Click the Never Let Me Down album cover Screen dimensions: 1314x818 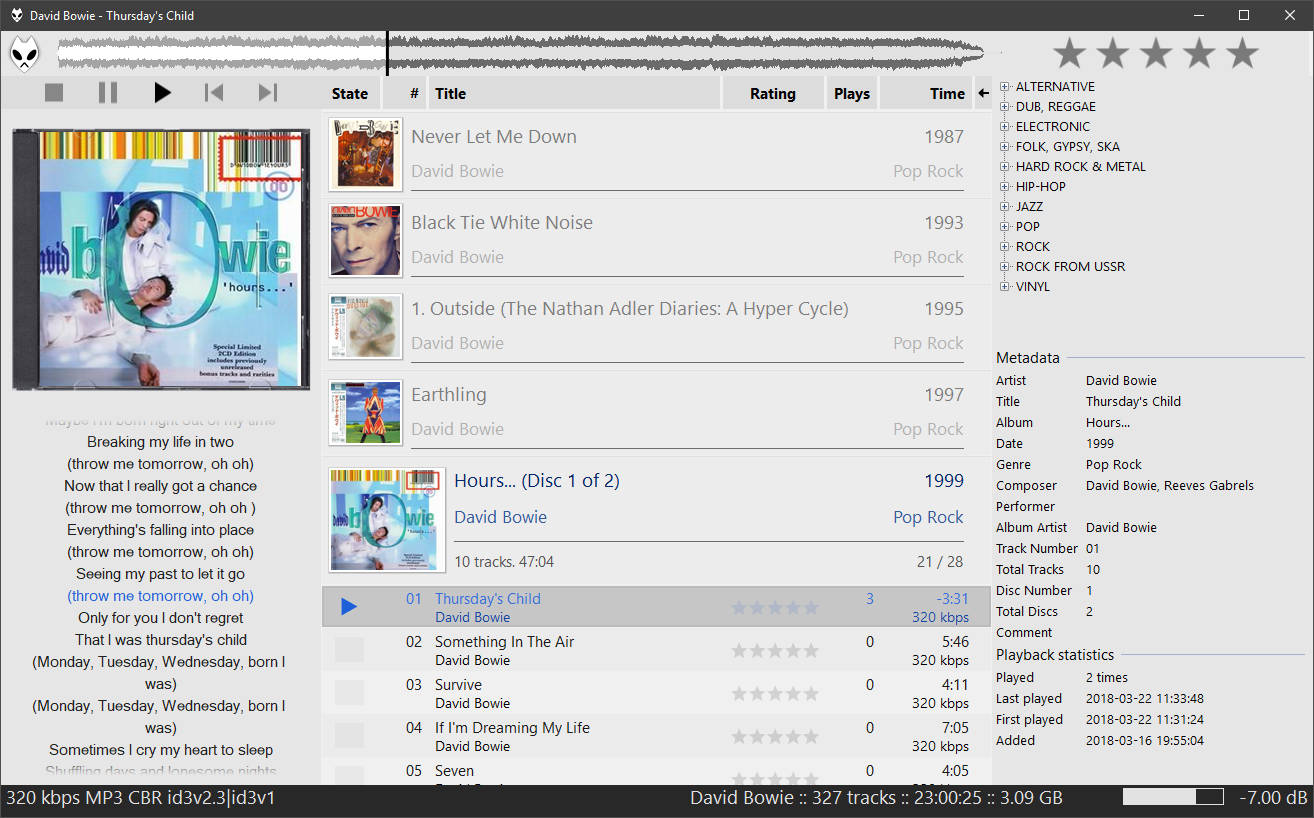365,154
